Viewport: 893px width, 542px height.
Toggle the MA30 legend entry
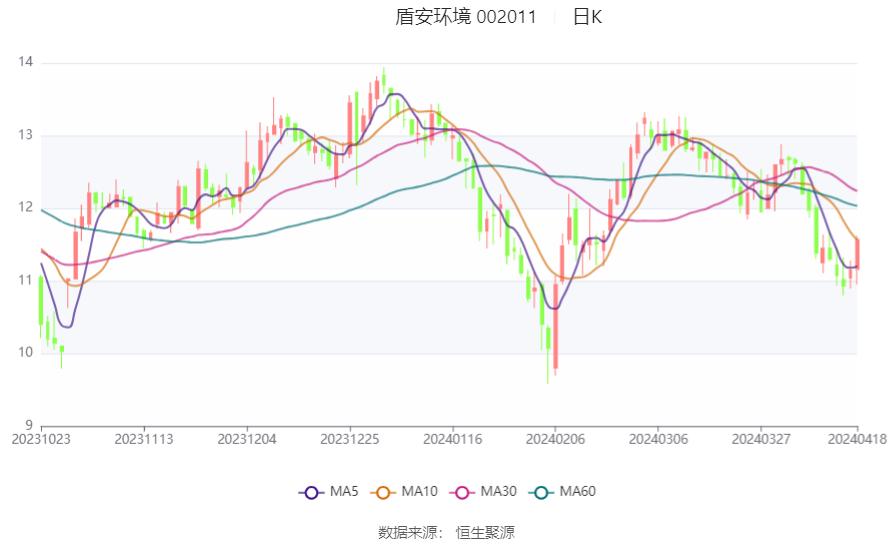click(484, 492)
